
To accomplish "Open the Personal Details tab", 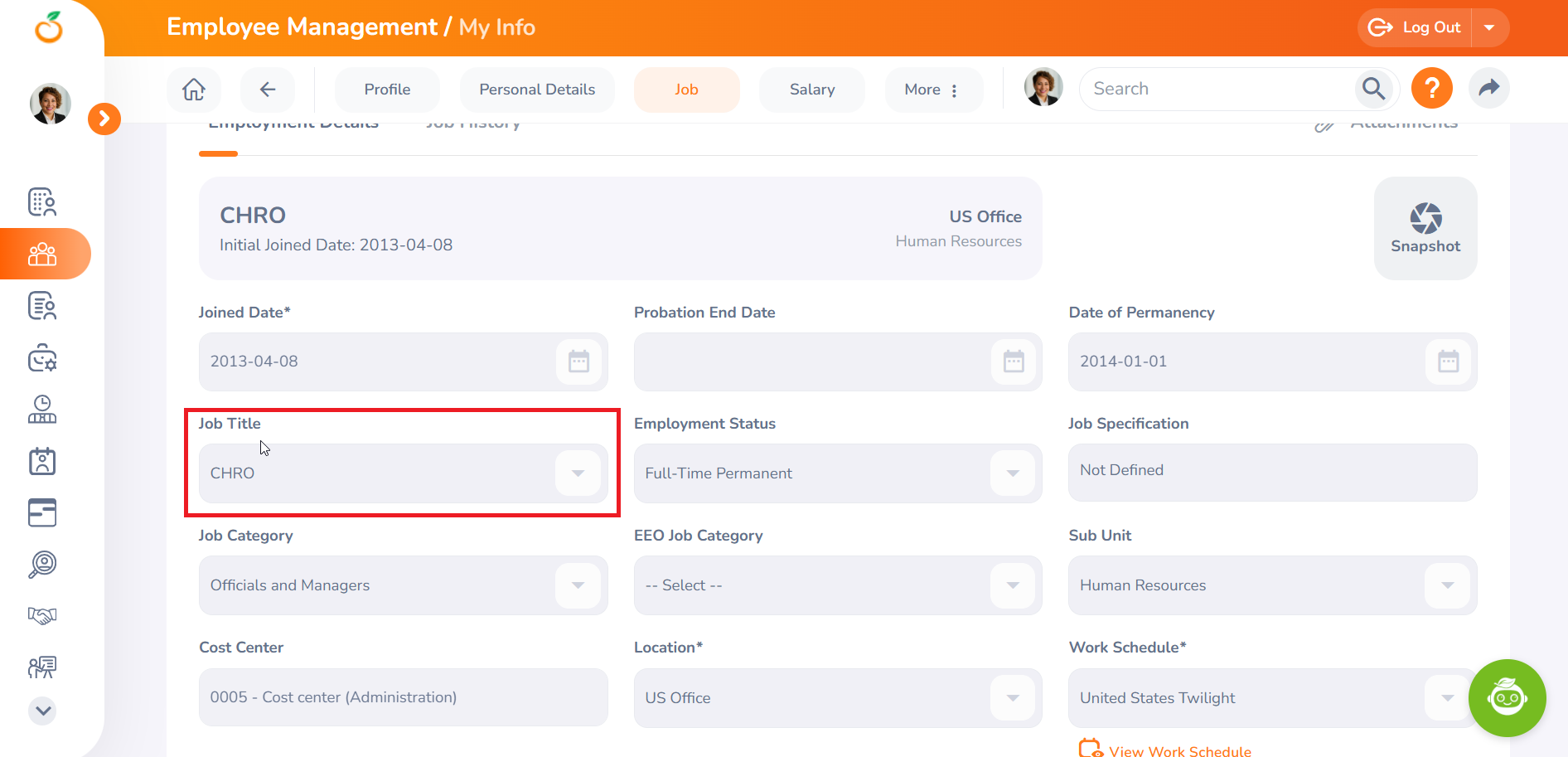I will (537, 90).
